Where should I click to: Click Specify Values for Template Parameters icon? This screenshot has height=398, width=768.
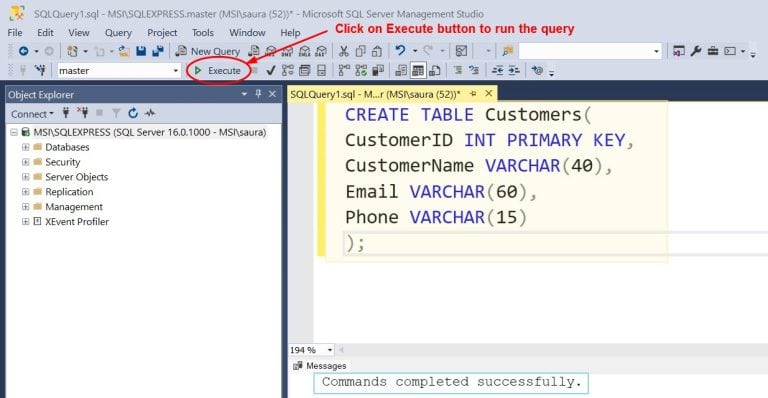coord(537,70)
